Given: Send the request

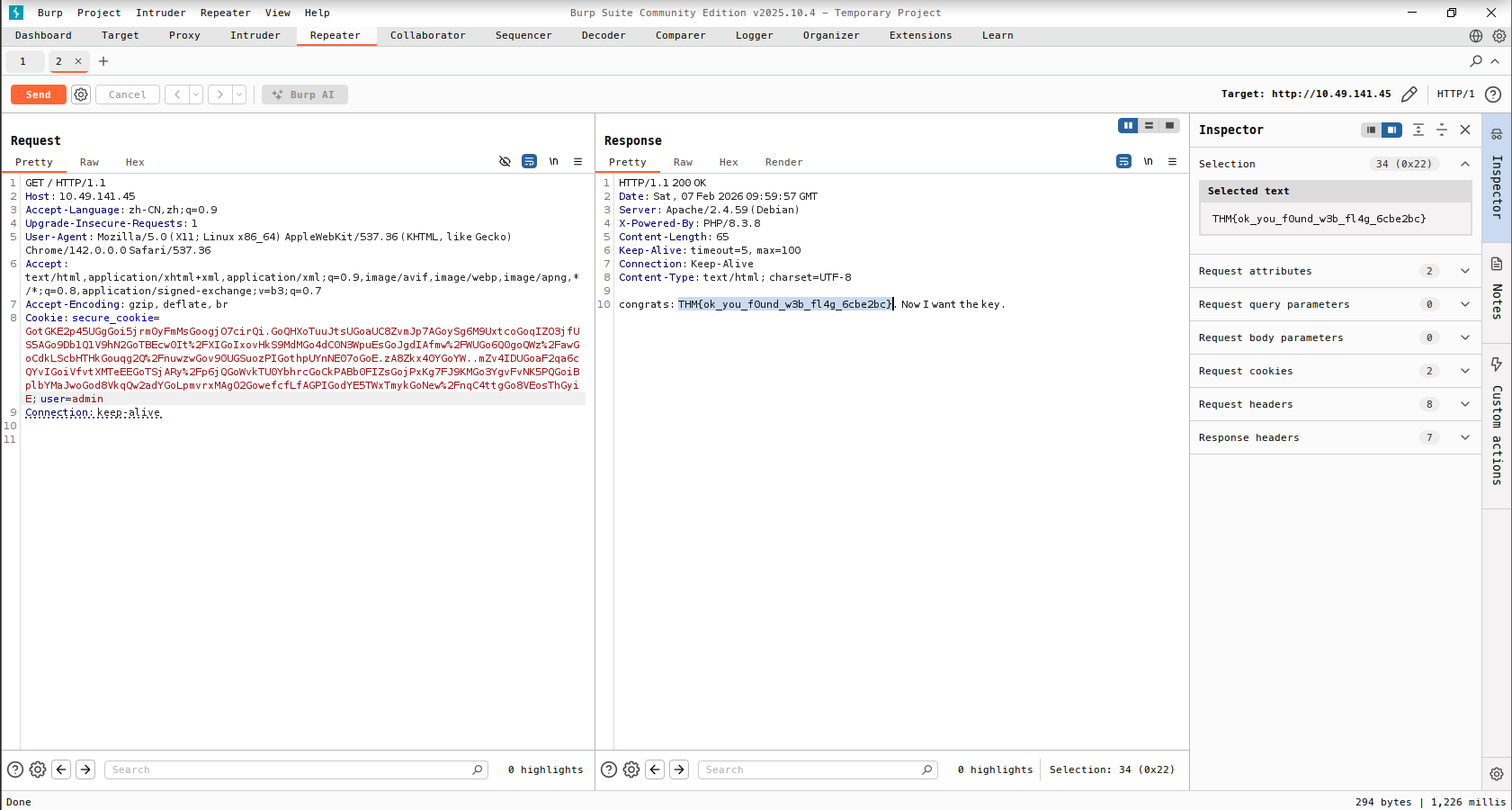Looking at the screenshot, I should coord(39,94).
